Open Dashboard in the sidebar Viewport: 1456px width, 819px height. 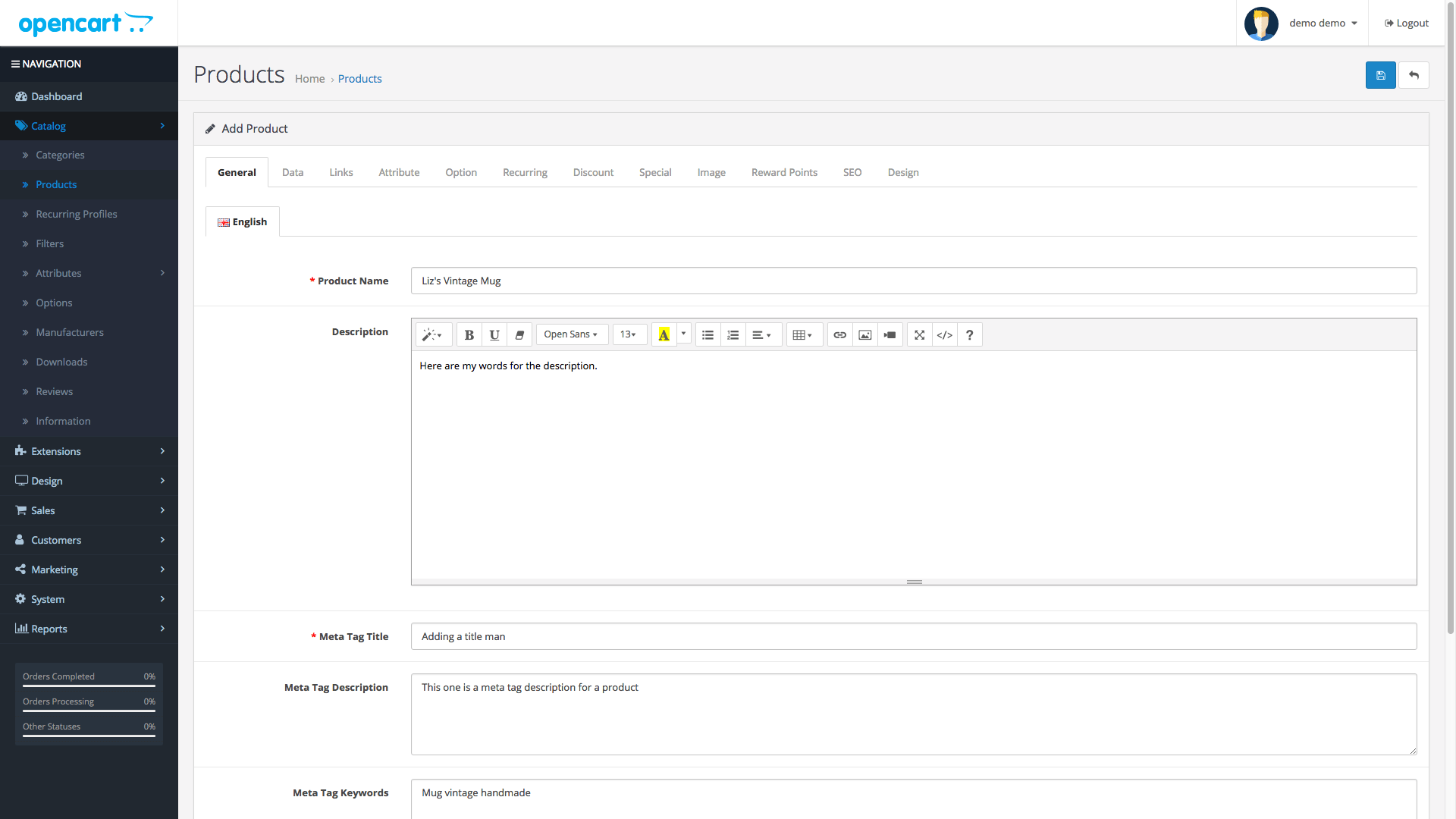[89, 96]
